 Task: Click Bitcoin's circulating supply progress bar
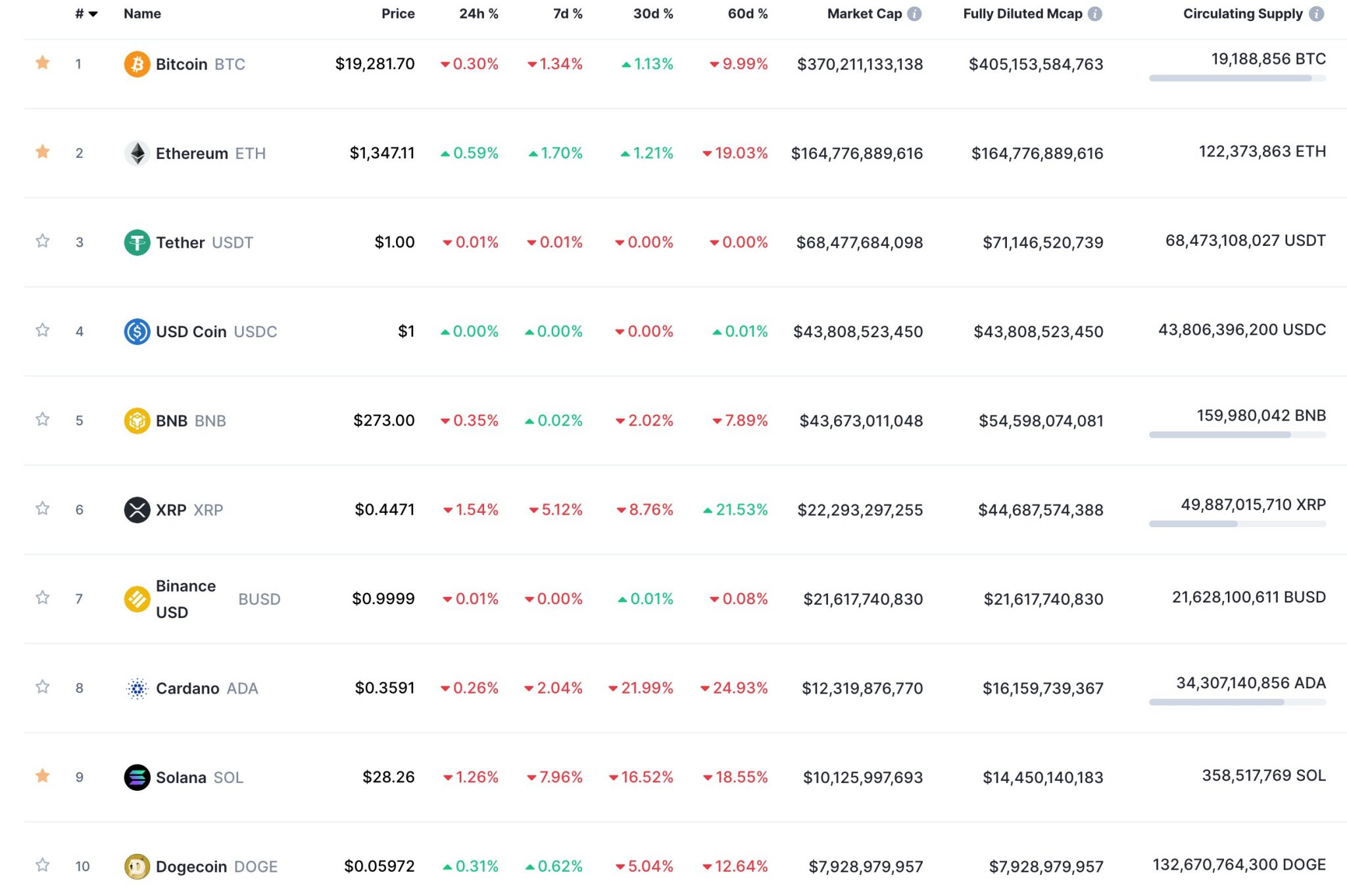pyautogui.click(x=1237, y=78)
